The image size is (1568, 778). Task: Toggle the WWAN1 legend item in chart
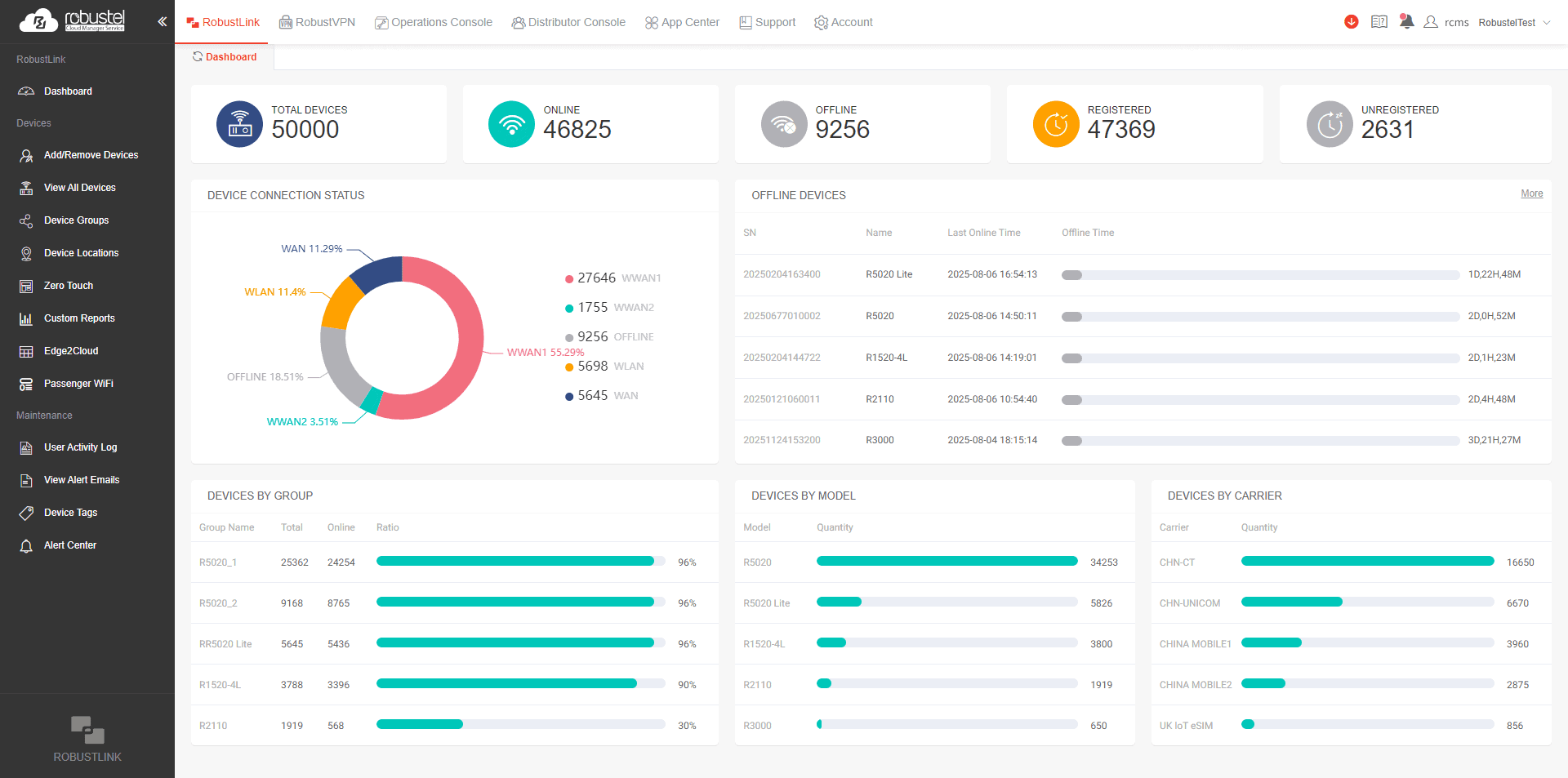click(612, 278)
